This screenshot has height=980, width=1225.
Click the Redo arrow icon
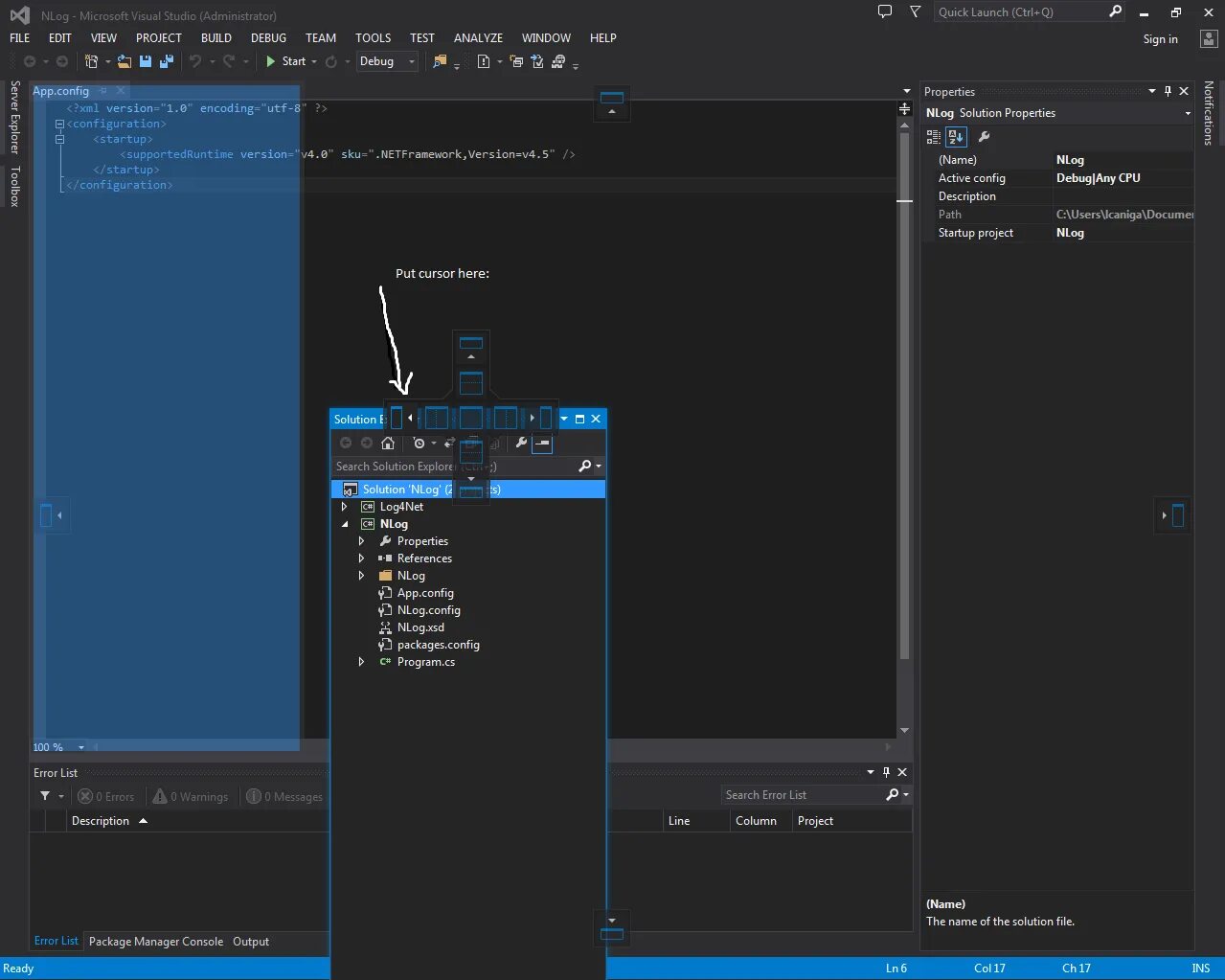click(229, 61)
